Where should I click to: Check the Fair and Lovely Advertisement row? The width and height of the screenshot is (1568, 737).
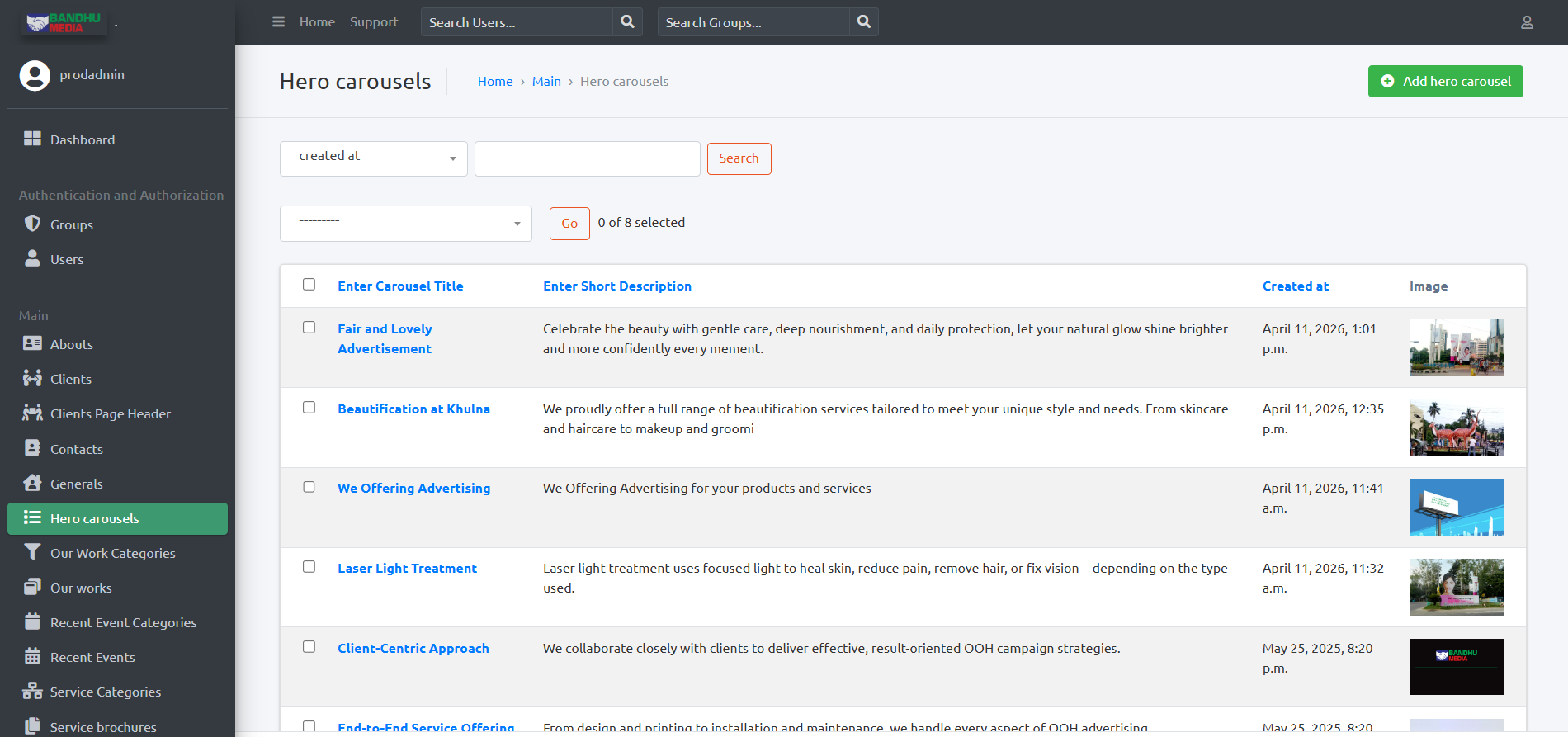[309, 328]
